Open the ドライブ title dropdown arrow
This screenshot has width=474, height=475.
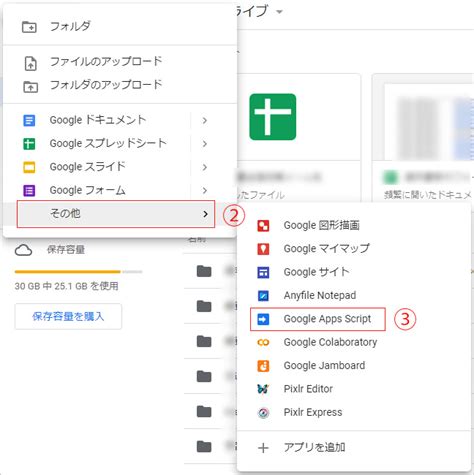(279, 12)
